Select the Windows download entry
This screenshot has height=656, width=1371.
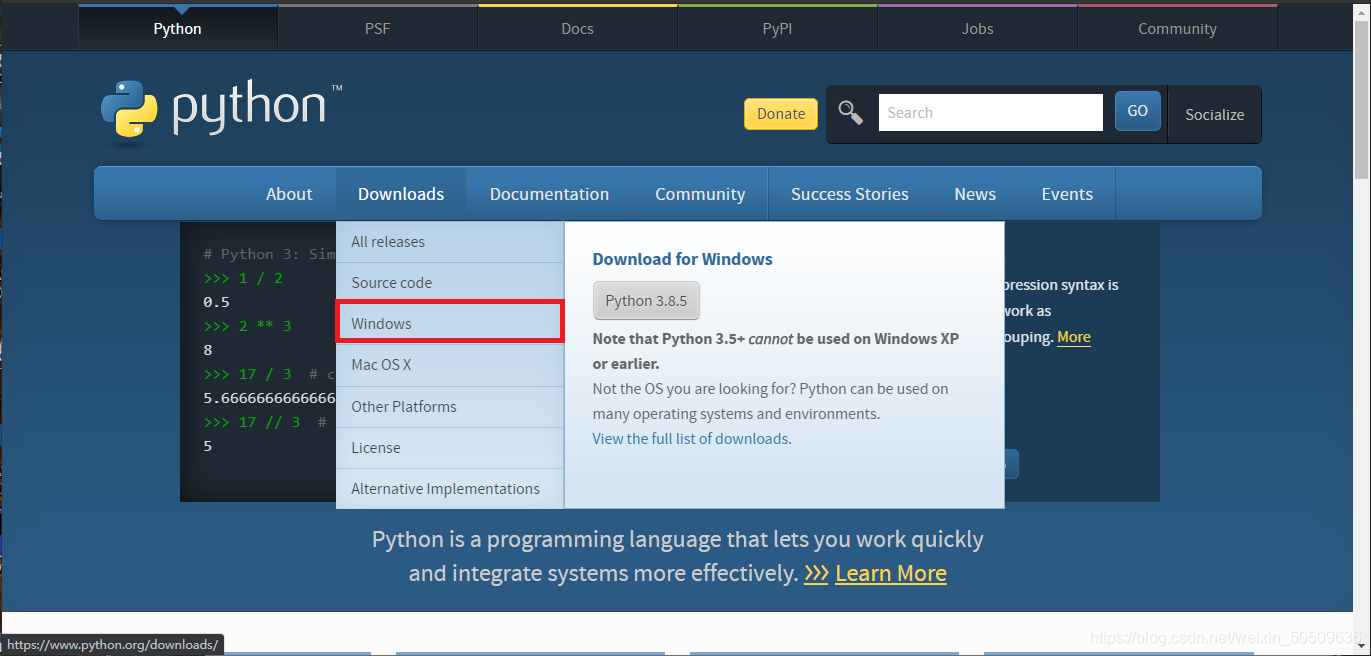[449, 322]
